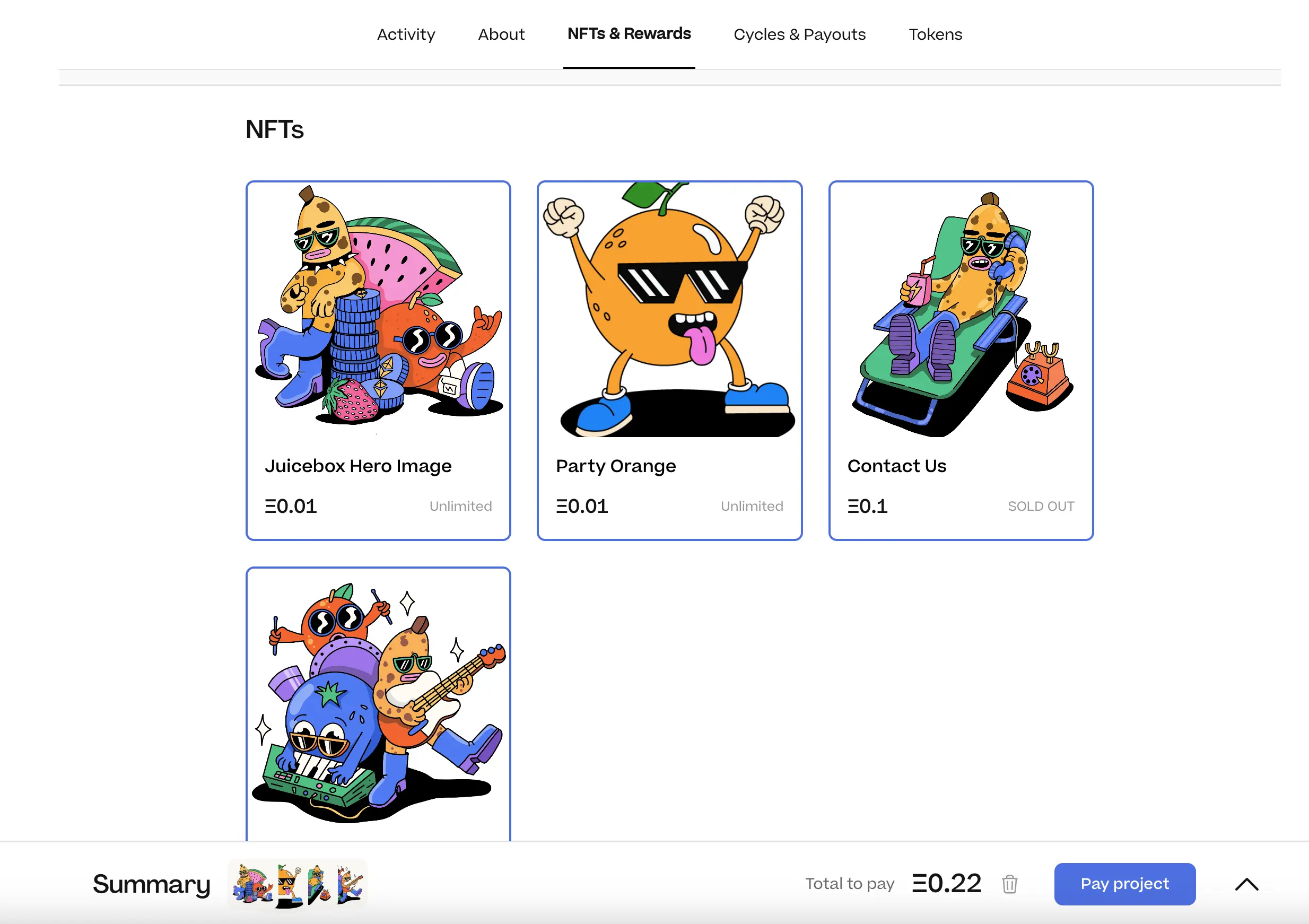
Task: Click the Contact Us NFT icon
Action: 960,310
